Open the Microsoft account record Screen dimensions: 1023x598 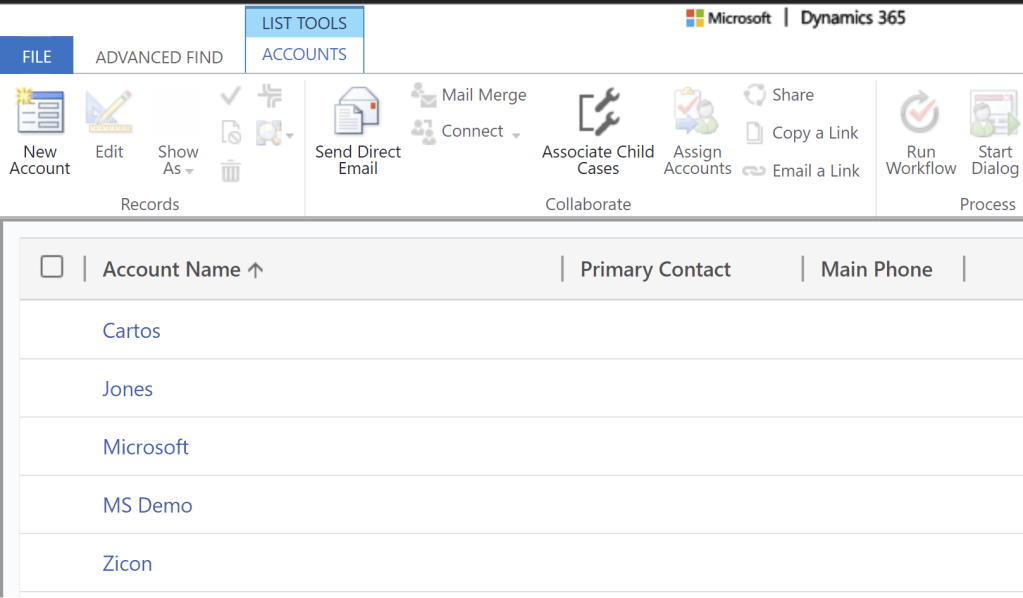(x=146, y=447)
